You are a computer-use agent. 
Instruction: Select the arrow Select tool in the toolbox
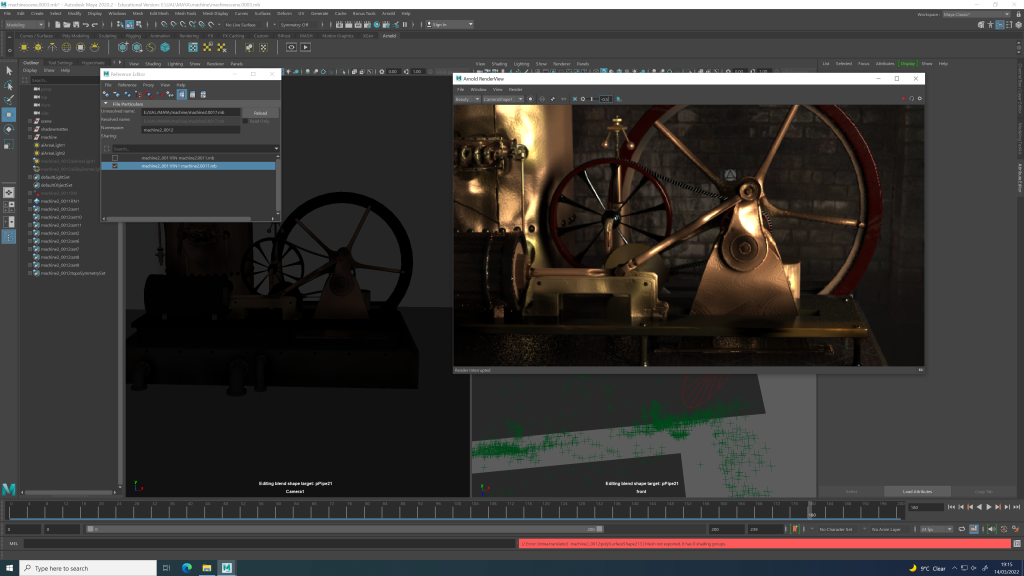point(8,71)
